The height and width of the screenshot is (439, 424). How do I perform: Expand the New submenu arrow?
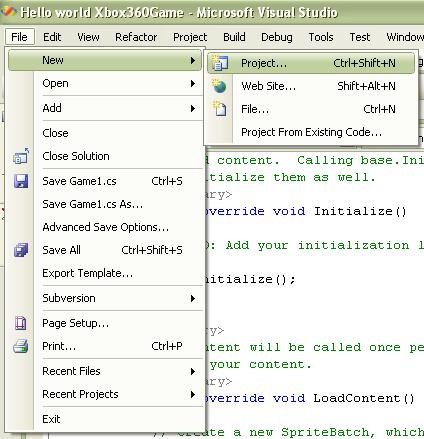(193, 60)
